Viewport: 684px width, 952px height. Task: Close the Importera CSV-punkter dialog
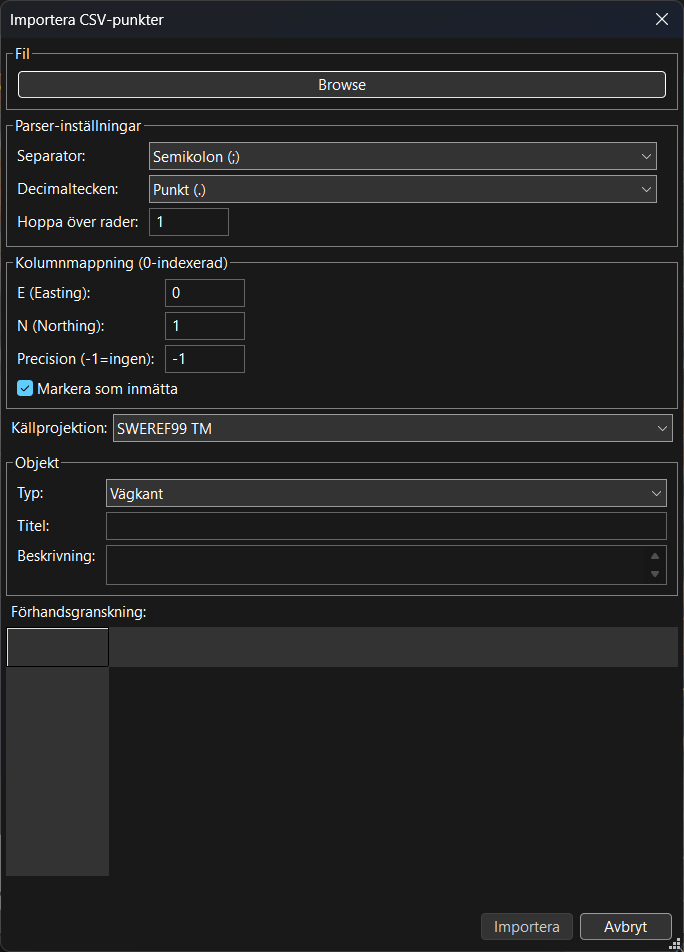click(x=662, y=19)
